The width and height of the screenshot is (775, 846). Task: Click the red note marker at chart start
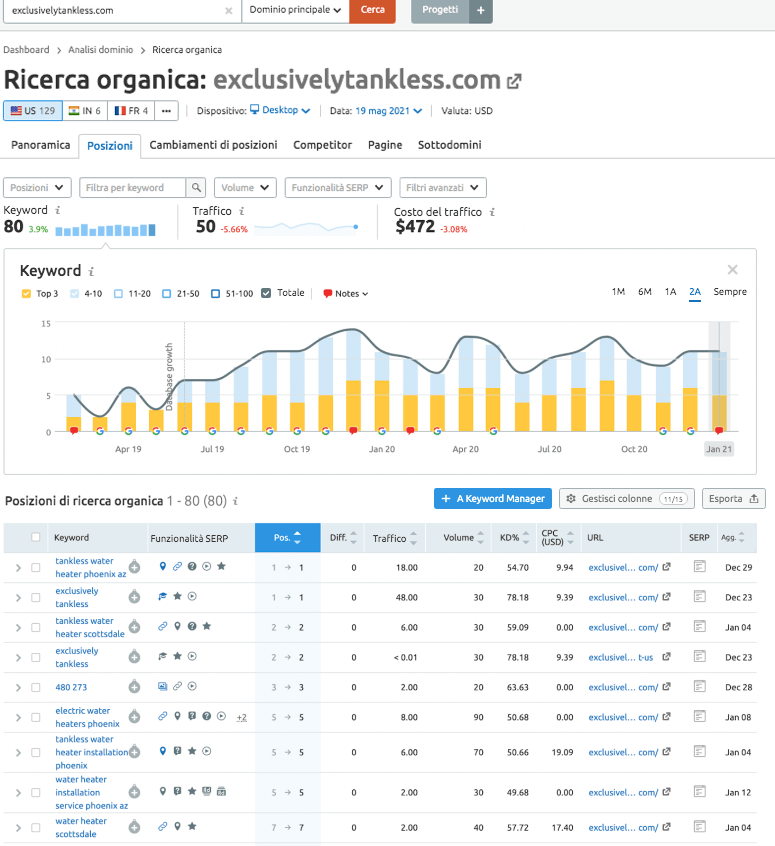click(74, 431)
